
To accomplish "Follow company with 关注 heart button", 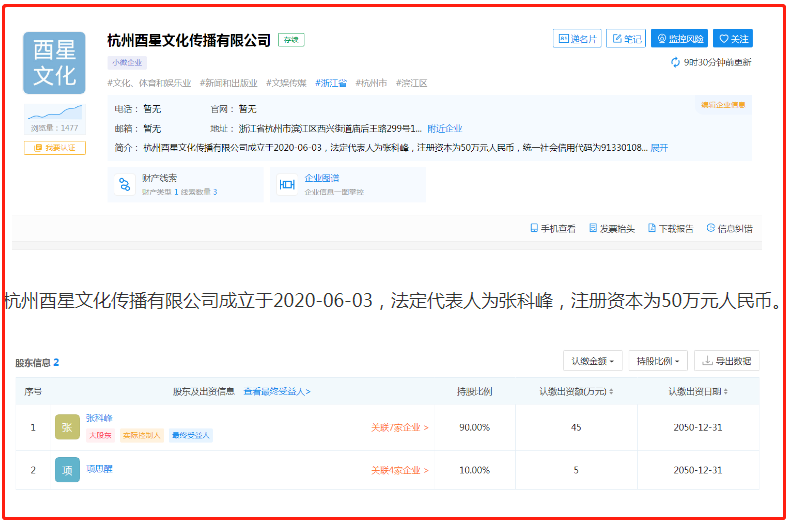I will (x=733, y=39).
